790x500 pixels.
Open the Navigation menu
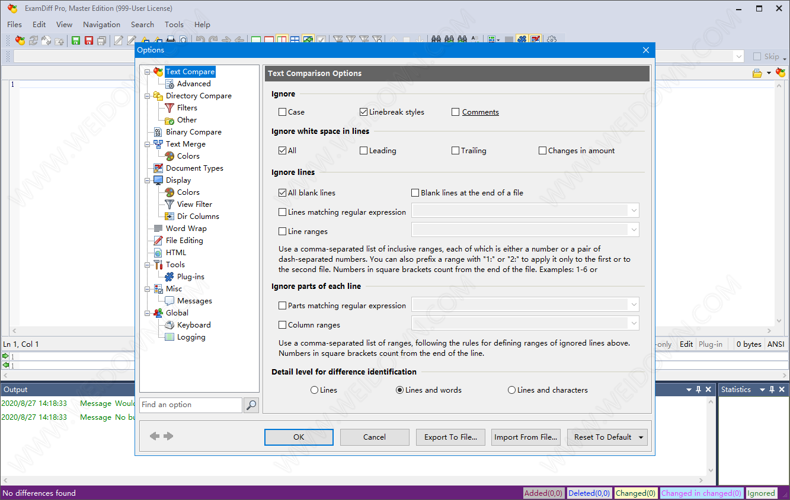coord(101,24)
